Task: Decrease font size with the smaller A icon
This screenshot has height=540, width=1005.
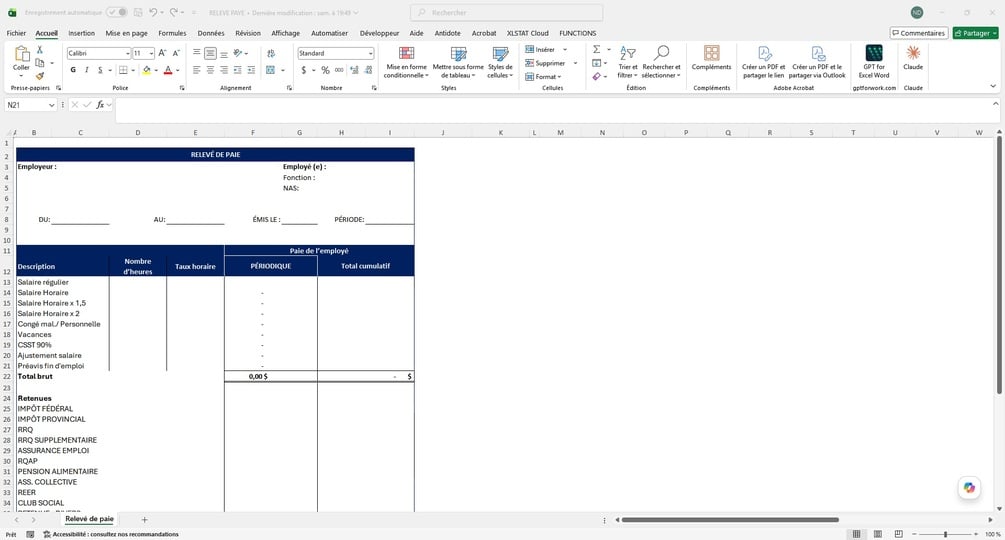Action: point(176,53)
